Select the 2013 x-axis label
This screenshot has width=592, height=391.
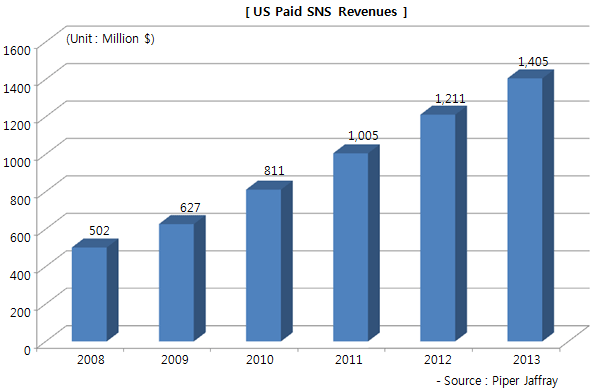(x=526, y=359)
